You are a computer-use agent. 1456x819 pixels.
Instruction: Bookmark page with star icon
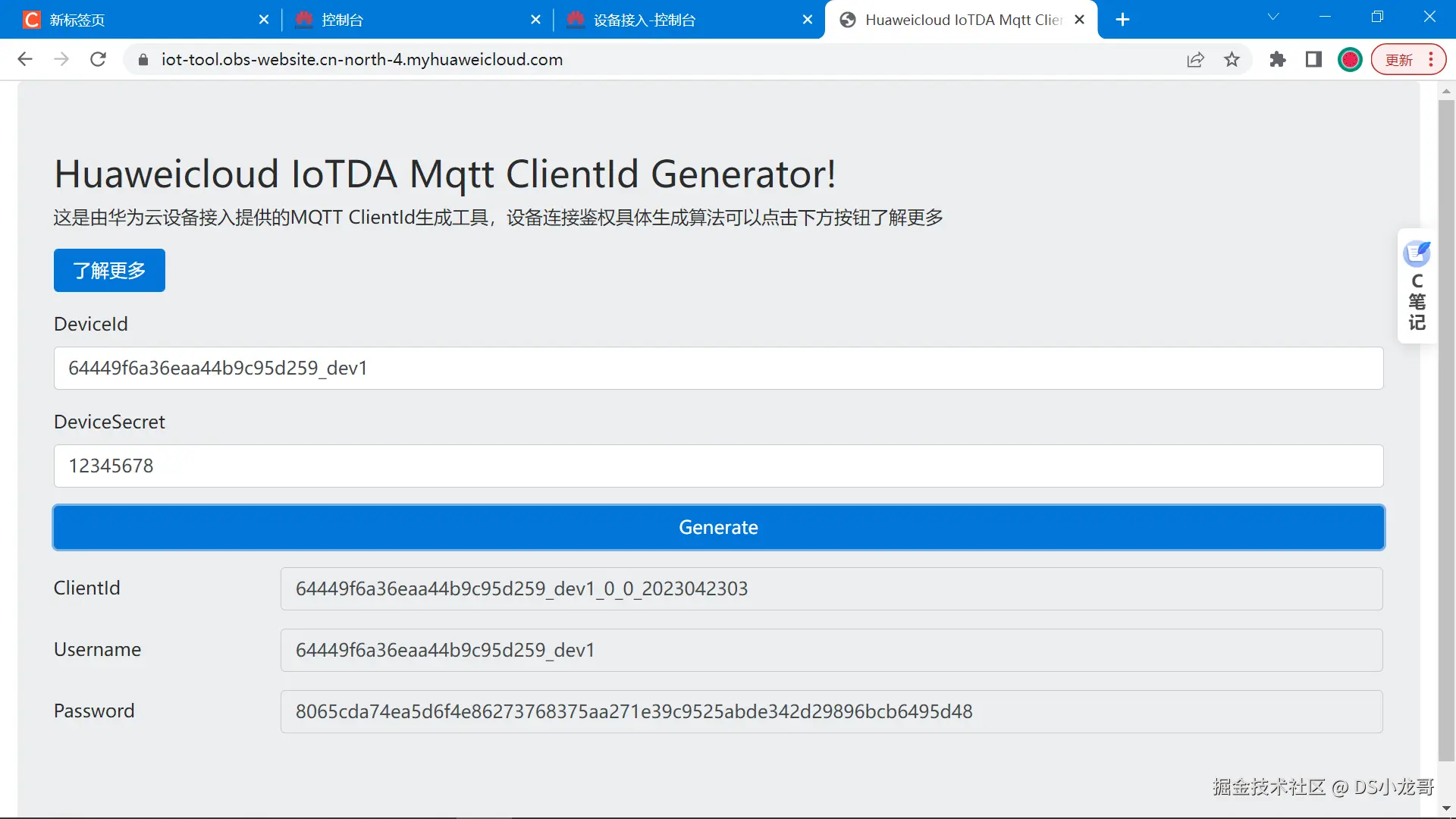1232,59
